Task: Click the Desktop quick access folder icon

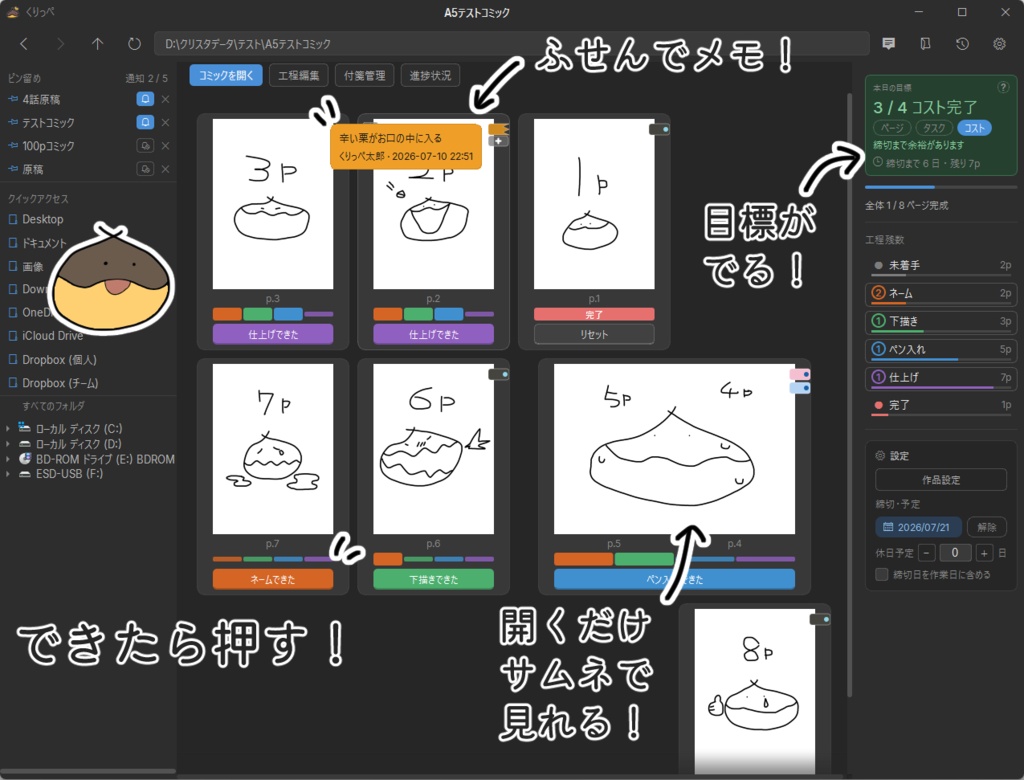Action: click(x=12, y=219)
